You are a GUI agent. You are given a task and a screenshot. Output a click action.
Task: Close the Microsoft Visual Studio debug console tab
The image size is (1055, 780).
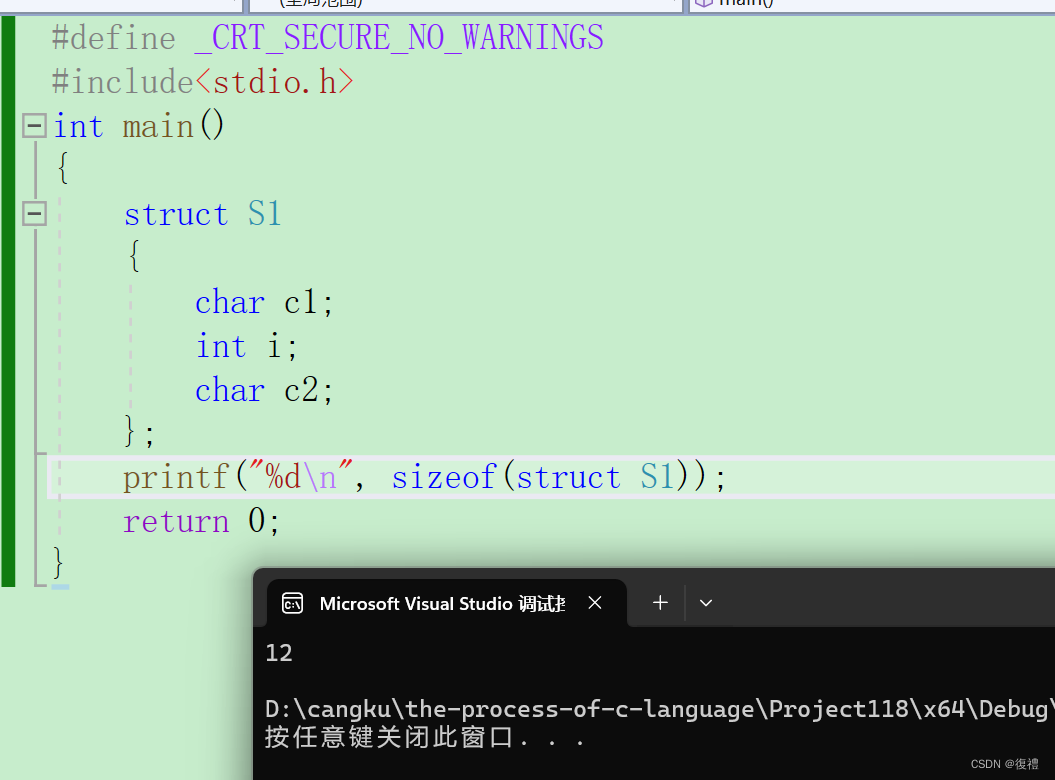[x=595, y=602]
